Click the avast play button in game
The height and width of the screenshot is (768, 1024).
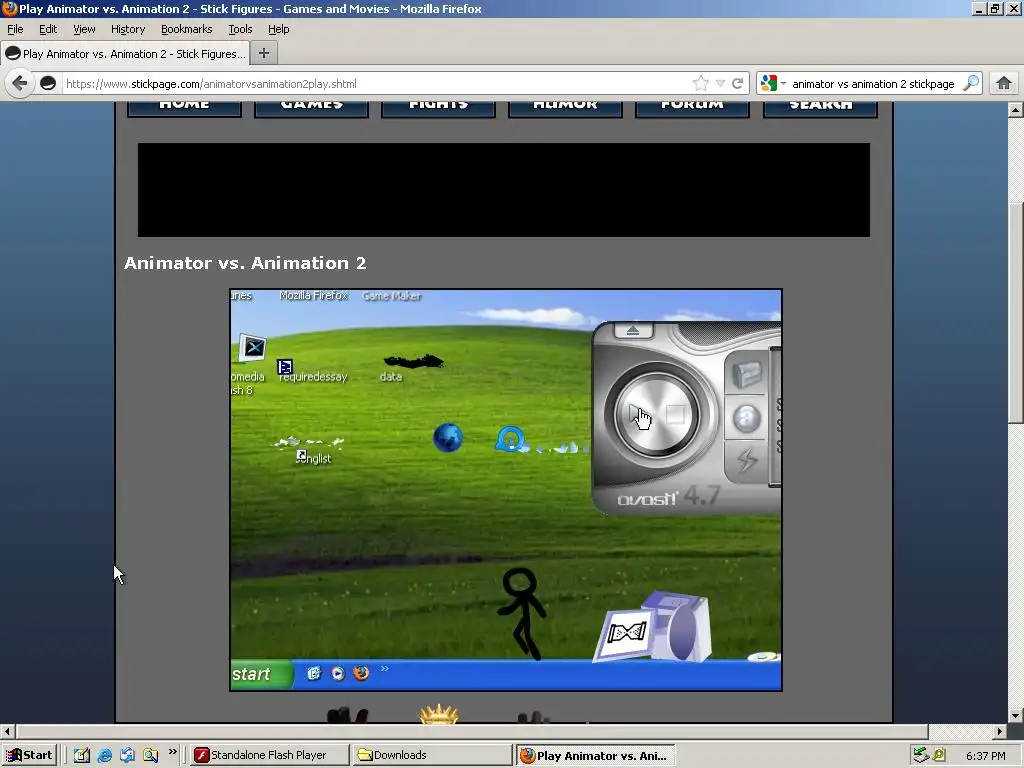click(x=636, y=414)
